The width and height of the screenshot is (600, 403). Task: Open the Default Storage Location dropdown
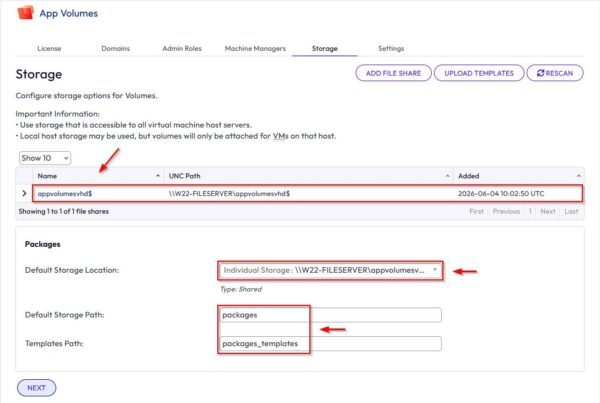[330, 271]
